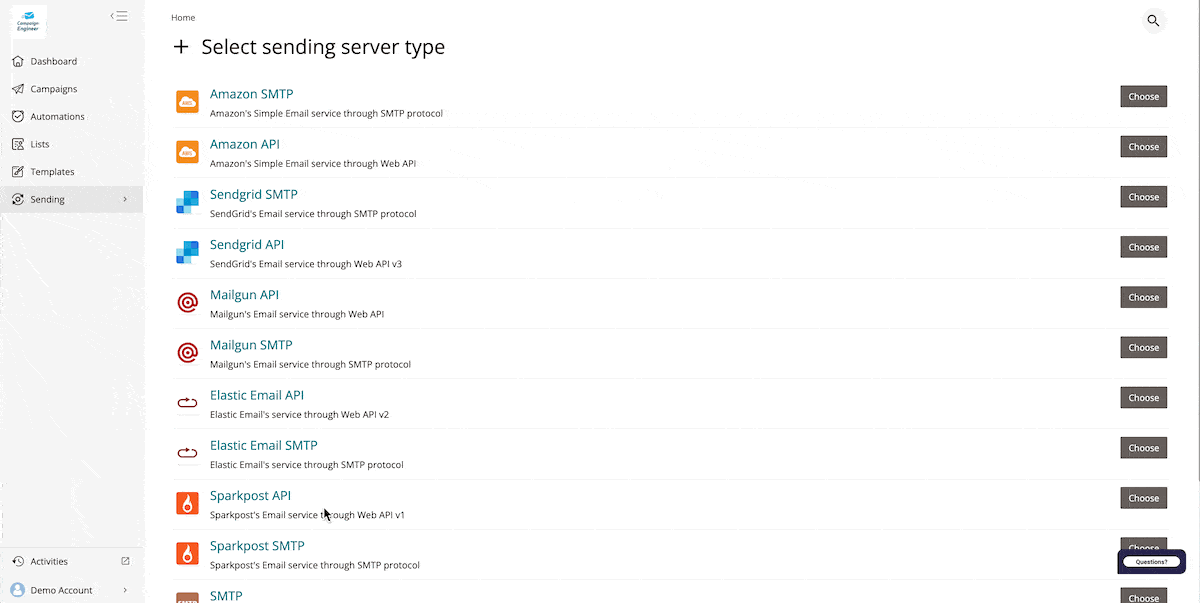Click the Mailgun API red at-sign icon

coord(187,302)
